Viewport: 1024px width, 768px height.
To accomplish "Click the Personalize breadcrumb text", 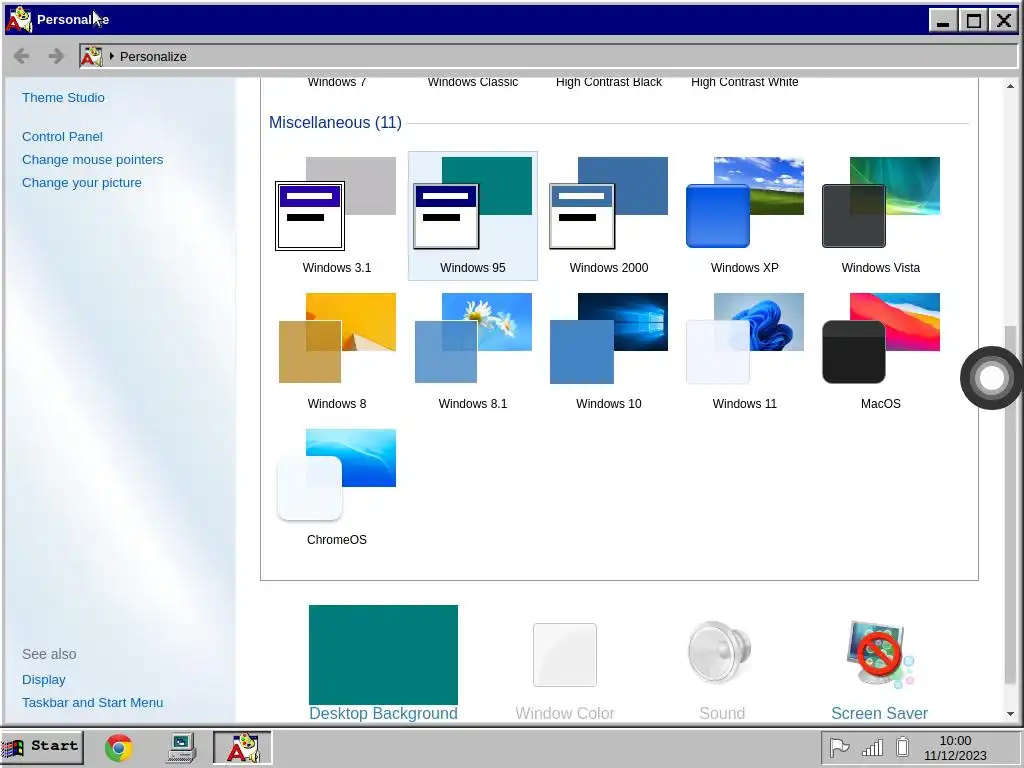I will pyautogui.click(x=153, y=57).
